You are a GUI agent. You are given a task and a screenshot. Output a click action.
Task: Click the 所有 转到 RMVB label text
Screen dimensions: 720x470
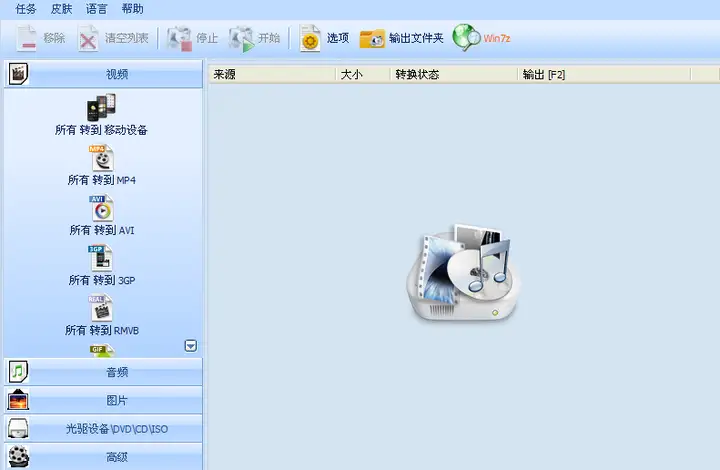[101, 330]
